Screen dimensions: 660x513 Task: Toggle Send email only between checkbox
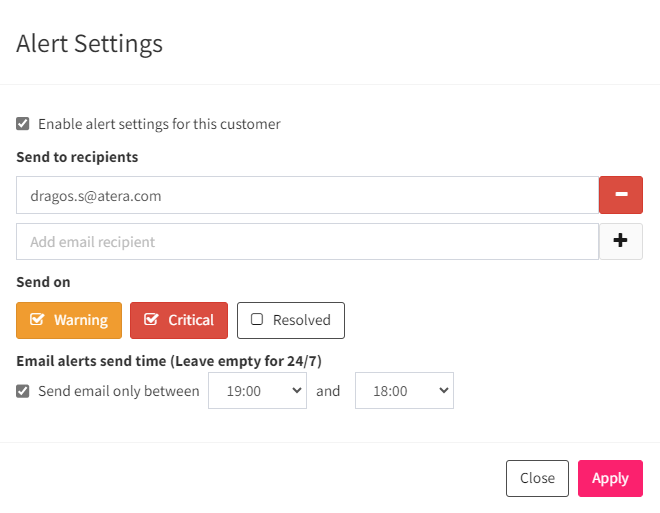coord(23,391)
